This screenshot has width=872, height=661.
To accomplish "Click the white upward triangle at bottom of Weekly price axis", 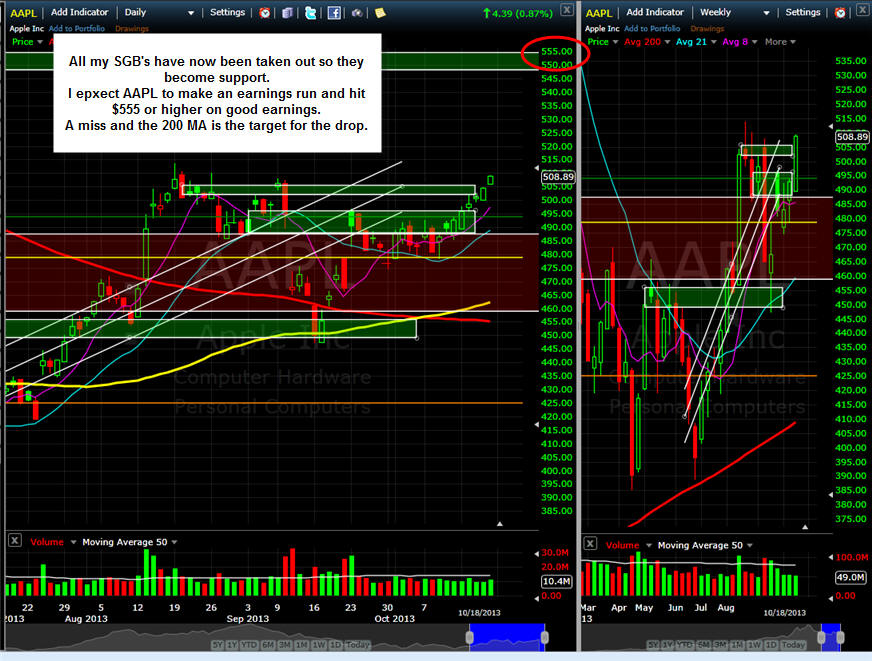I will (x=805, y=526).
